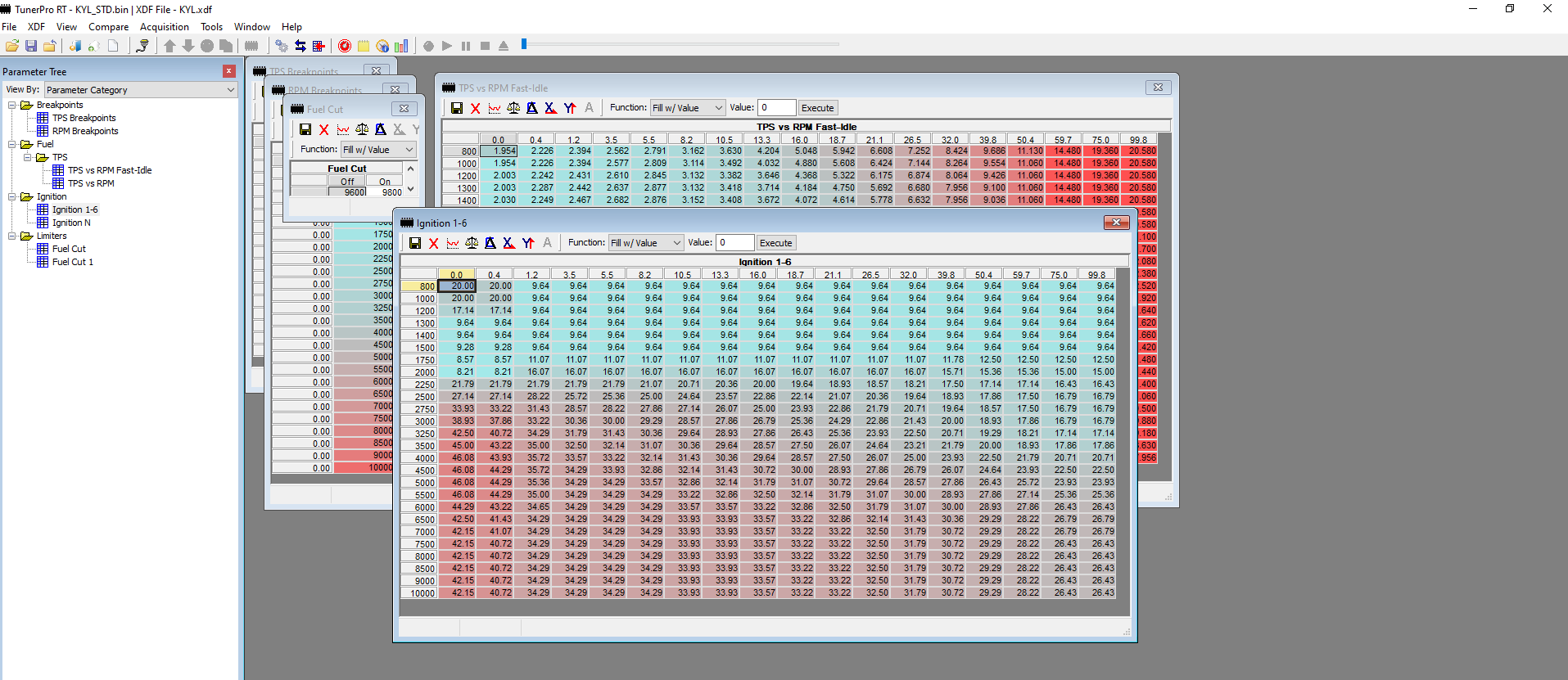
Task: Save table using Ignition 1-6 floppy icon
Action: (415, 243)
